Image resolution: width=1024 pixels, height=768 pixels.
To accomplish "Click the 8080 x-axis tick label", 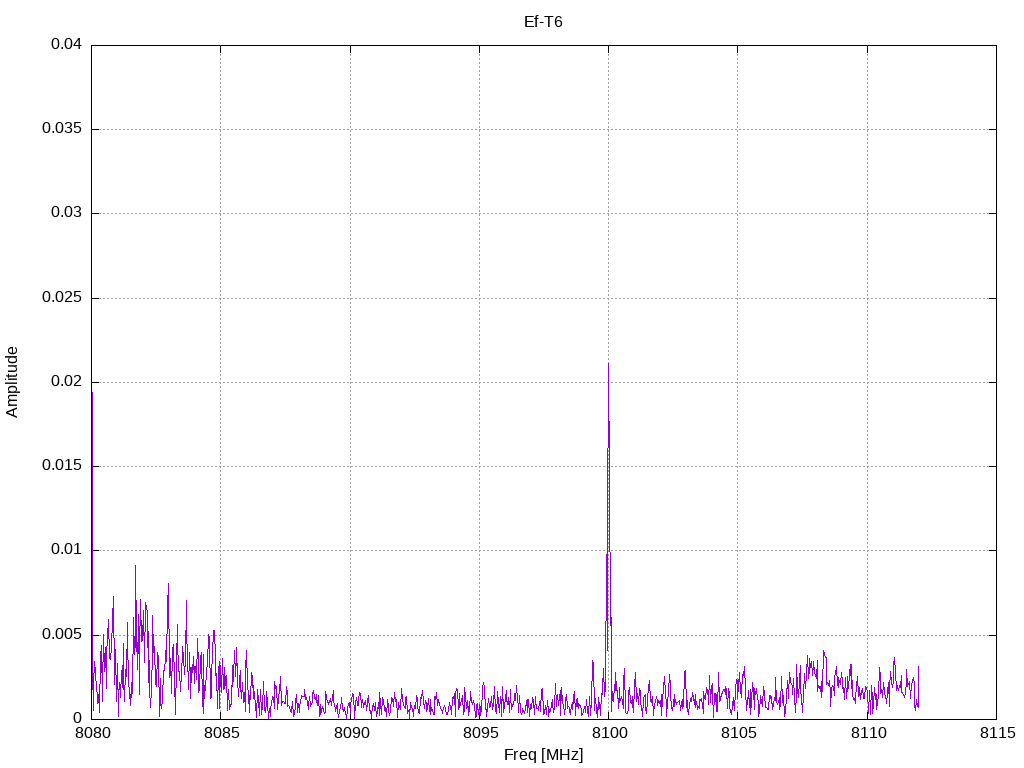I will pyautogui.click(x=92, y=733).
